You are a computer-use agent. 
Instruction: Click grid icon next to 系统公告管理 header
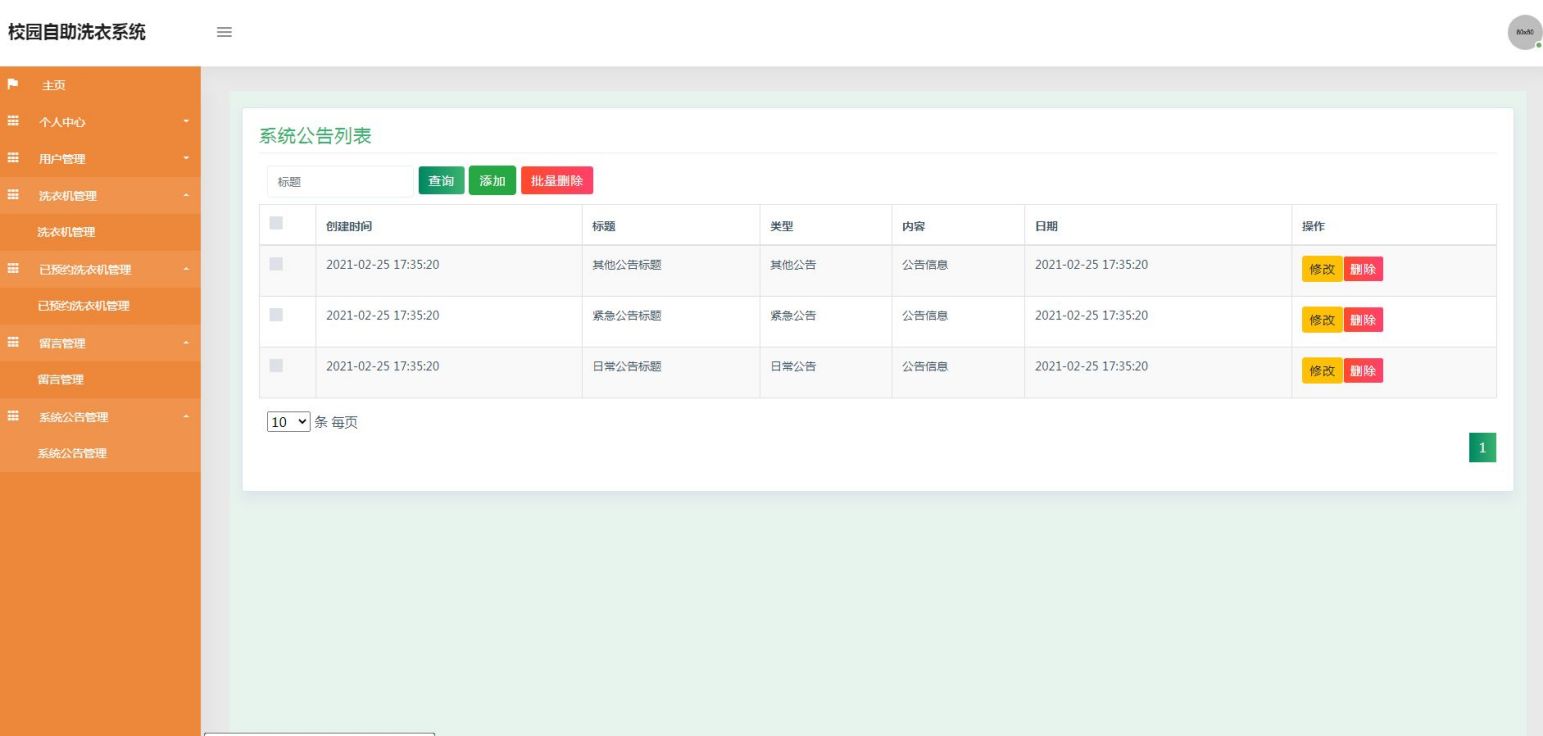click(13, 416)
